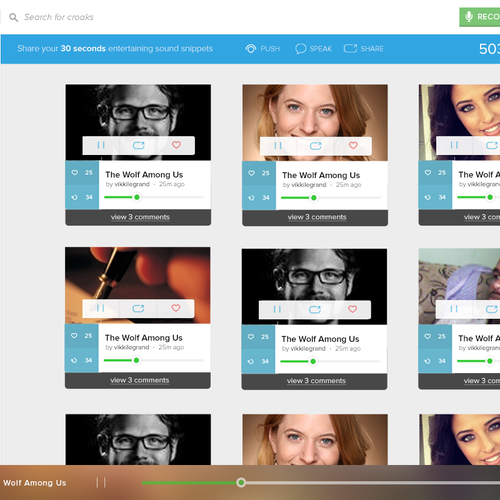Click likes count 25 on top-row bearded man card
Viewport: 500px width, 500px height.
coord(82,173)
